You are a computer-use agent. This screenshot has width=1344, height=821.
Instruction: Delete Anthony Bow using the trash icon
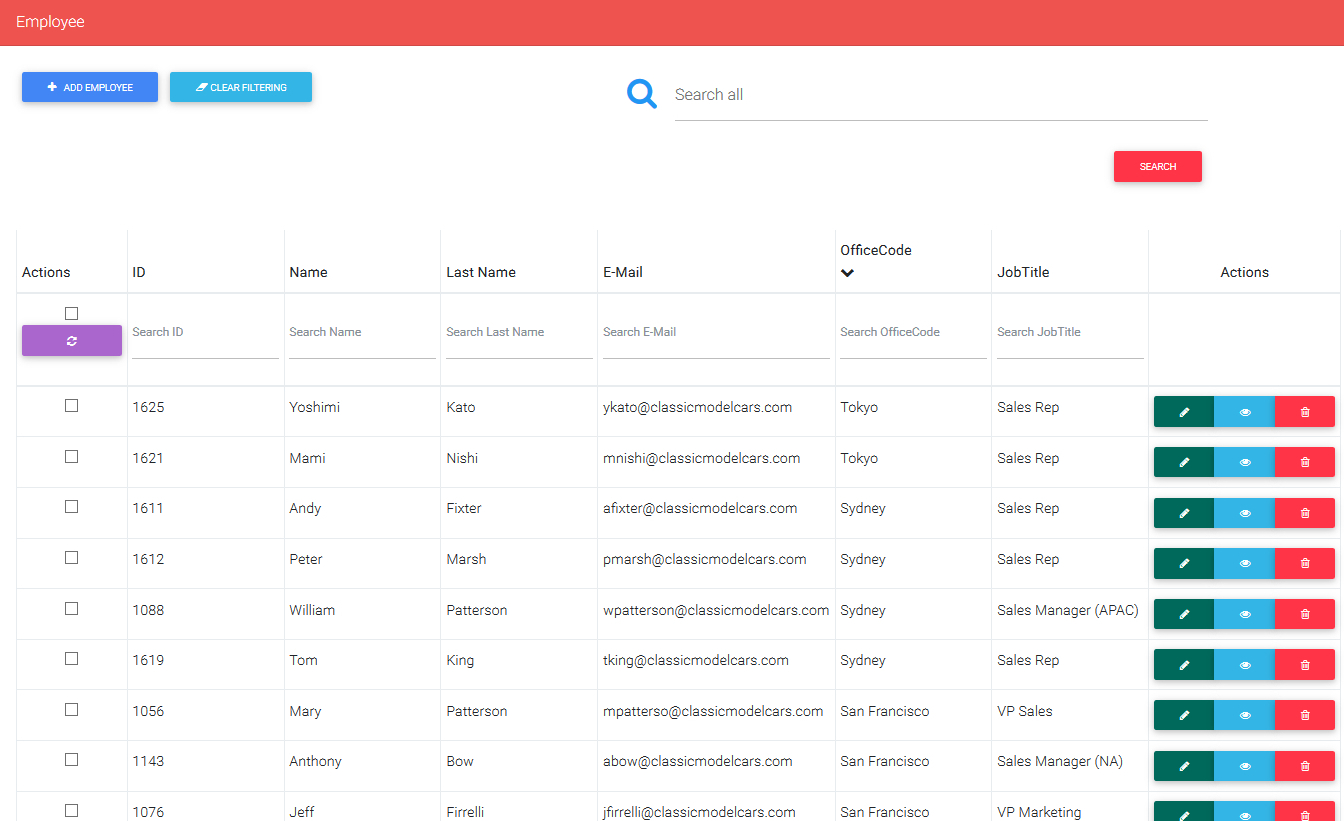click(x=1305, y=765)
